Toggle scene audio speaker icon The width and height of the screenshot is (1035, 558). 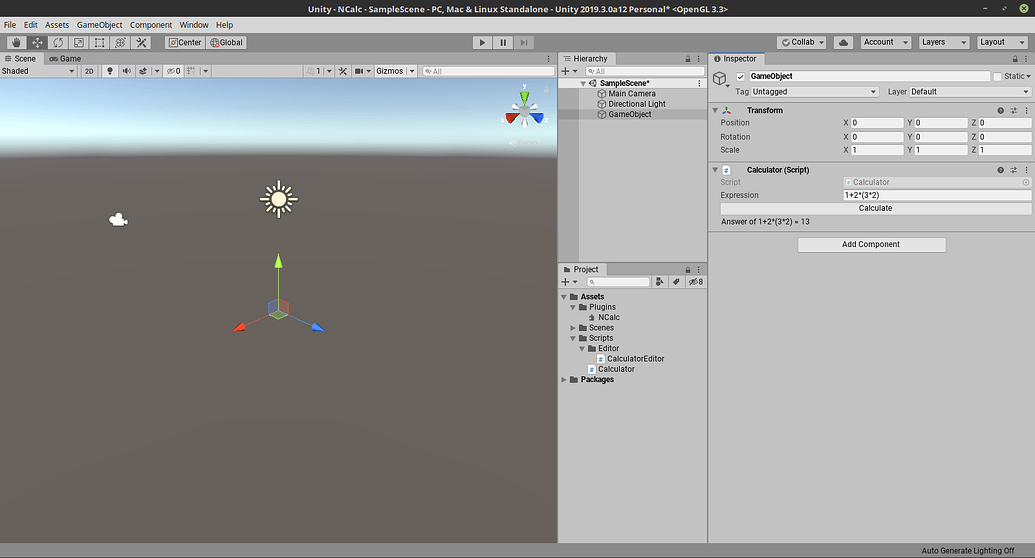pyautogui.click(x=126, y=71)
